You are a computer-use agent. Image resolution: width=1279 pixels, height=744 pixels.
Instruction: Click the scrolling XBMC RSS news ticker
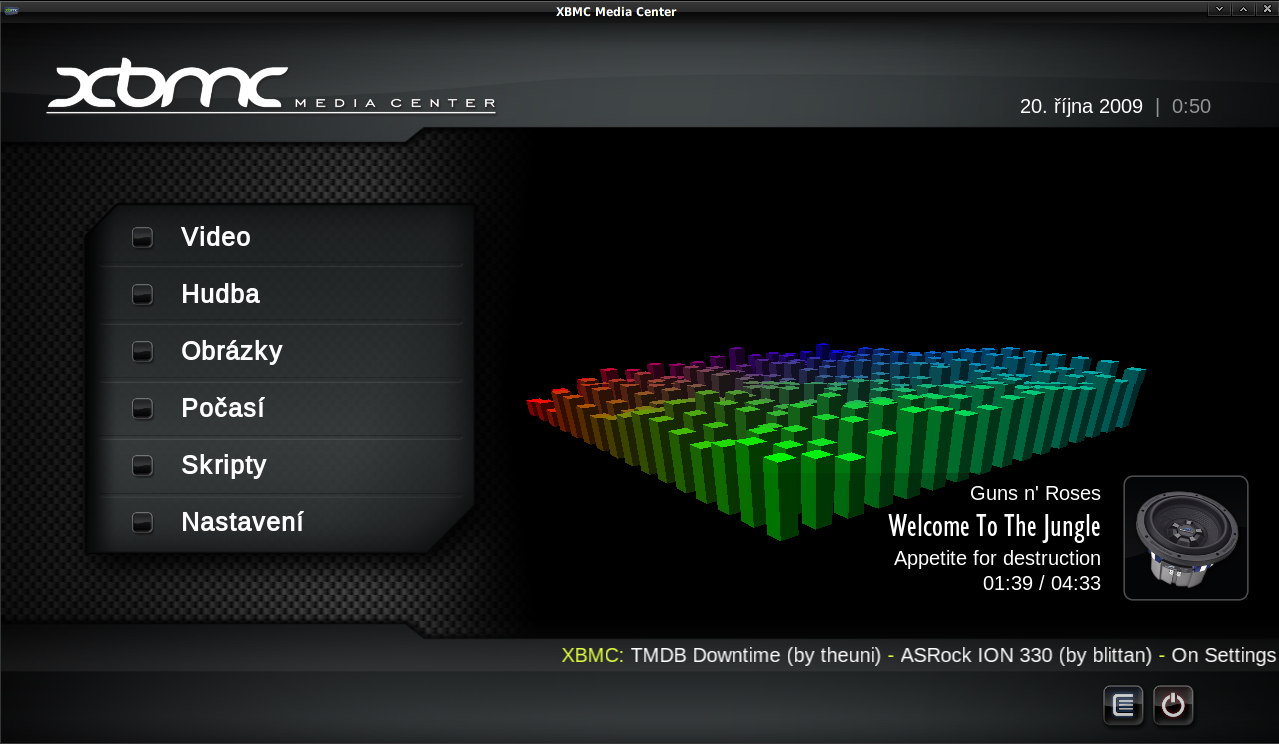[x=918, y=656]
